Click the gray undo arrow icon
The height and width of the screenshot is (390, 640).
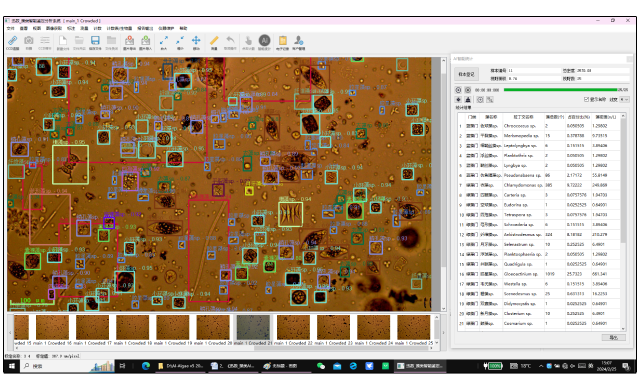pyautogui.click(x=231, y=40)
